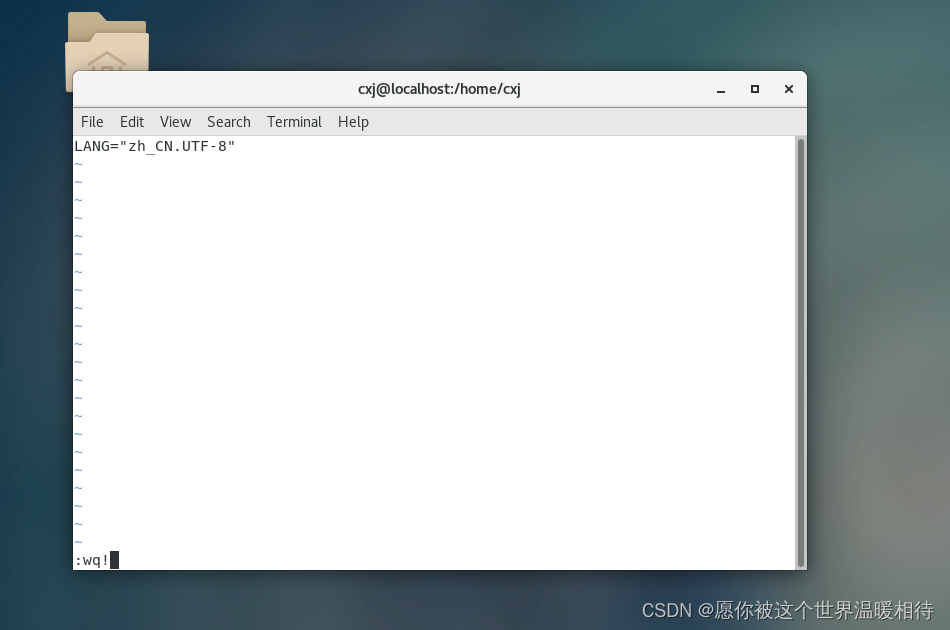Open the Help menu
This screenshot has height=630, width=950.
click(353, 122)
